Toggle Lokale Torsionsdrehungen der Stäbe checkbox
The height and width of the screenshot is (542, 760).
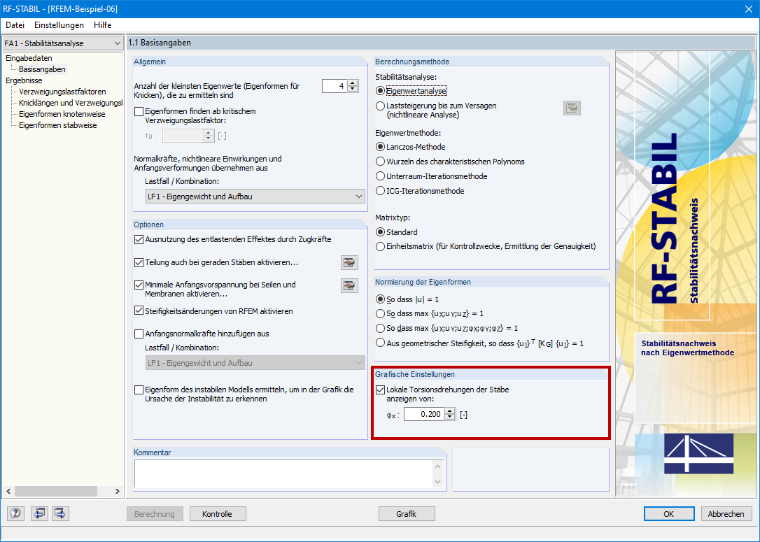[x=380, y=390]
